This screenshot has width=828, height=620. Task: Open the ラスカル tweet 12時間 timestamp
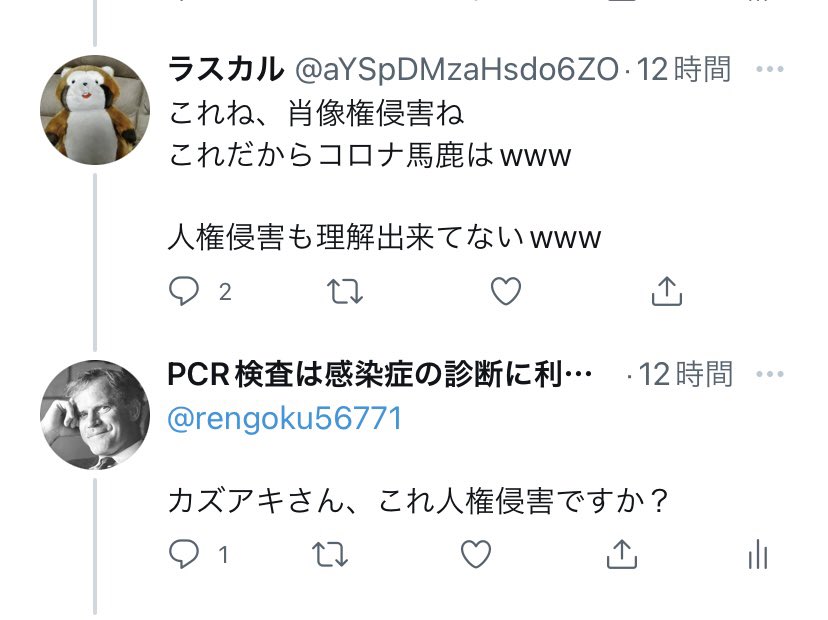(684, 69)
